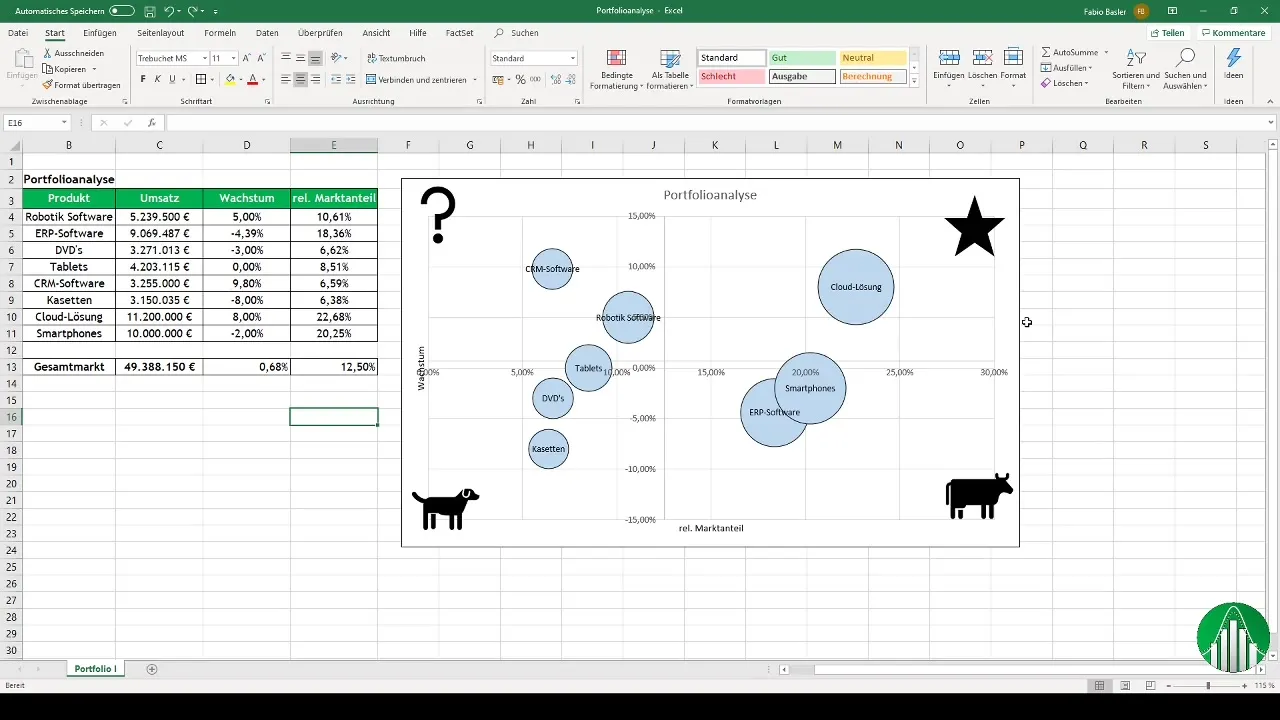The width and height of the screenshot is (1280, 720).
Task: Apply the Gut cell style
Action: (x=802, y=58)
